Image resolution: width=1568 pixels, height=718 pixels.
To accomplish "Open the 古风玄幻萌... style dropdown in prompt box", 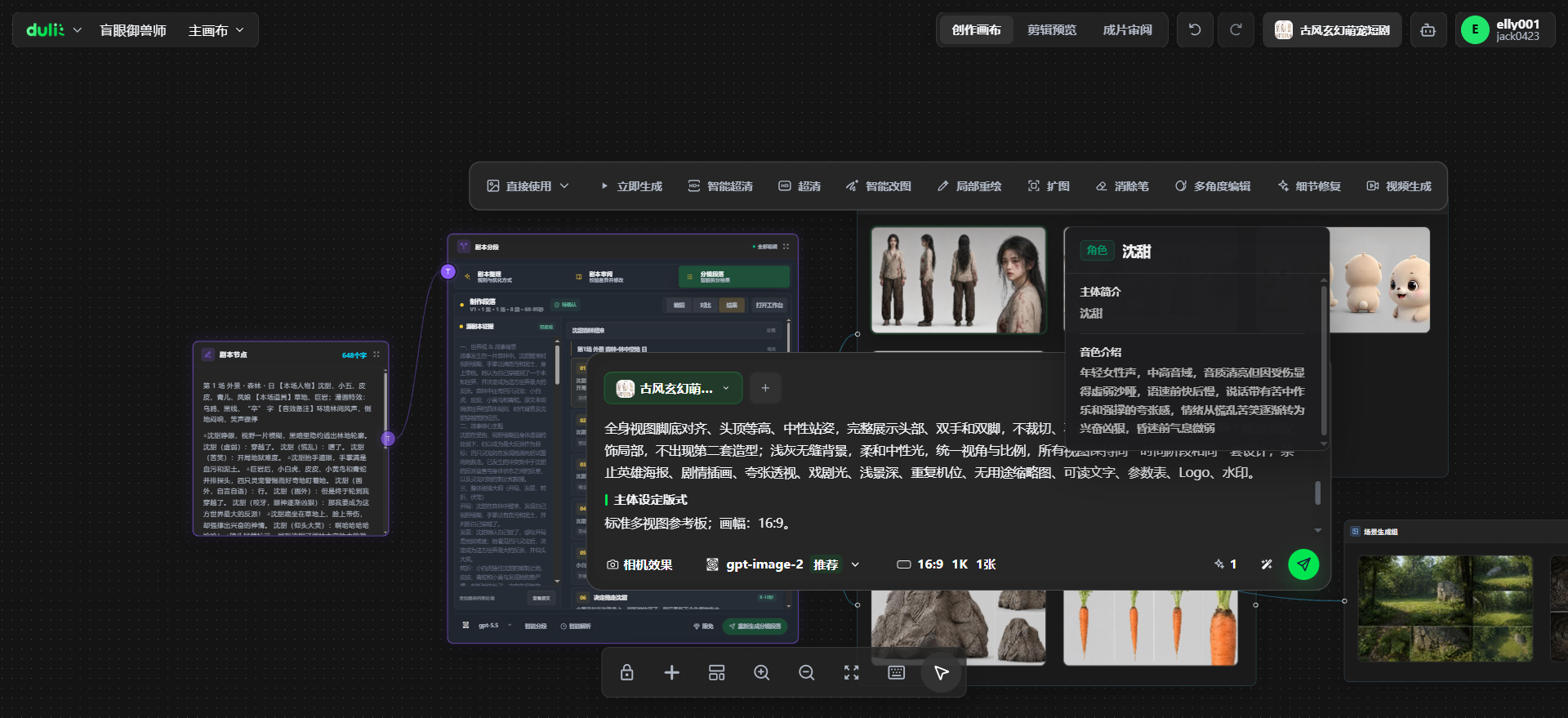I will (673, 388).
